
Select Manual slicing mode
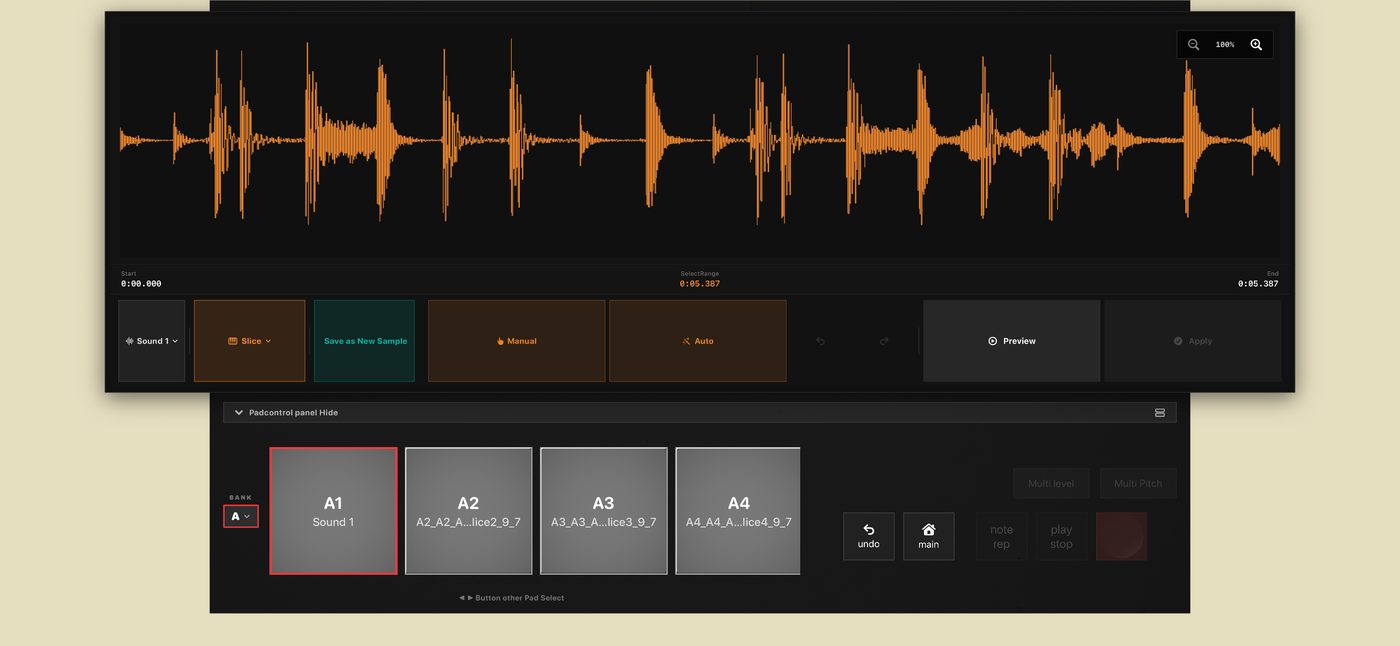click(x=516, y=341)
